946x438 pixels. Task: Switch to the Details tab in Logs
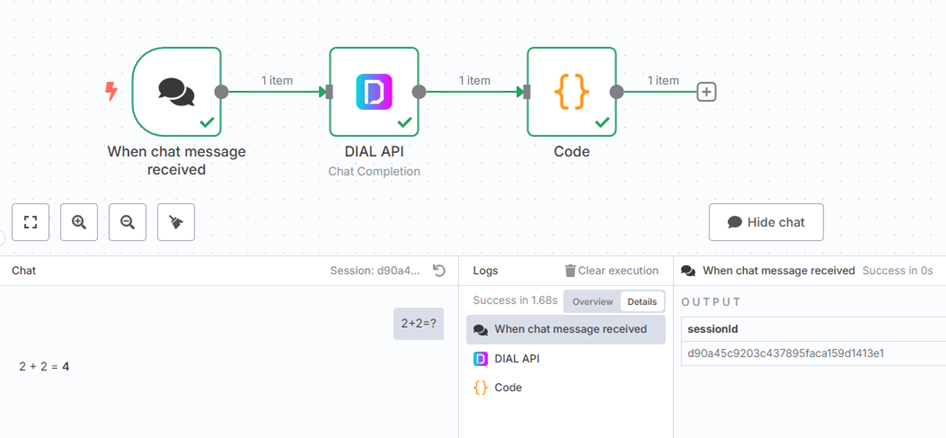coord(642,302)
